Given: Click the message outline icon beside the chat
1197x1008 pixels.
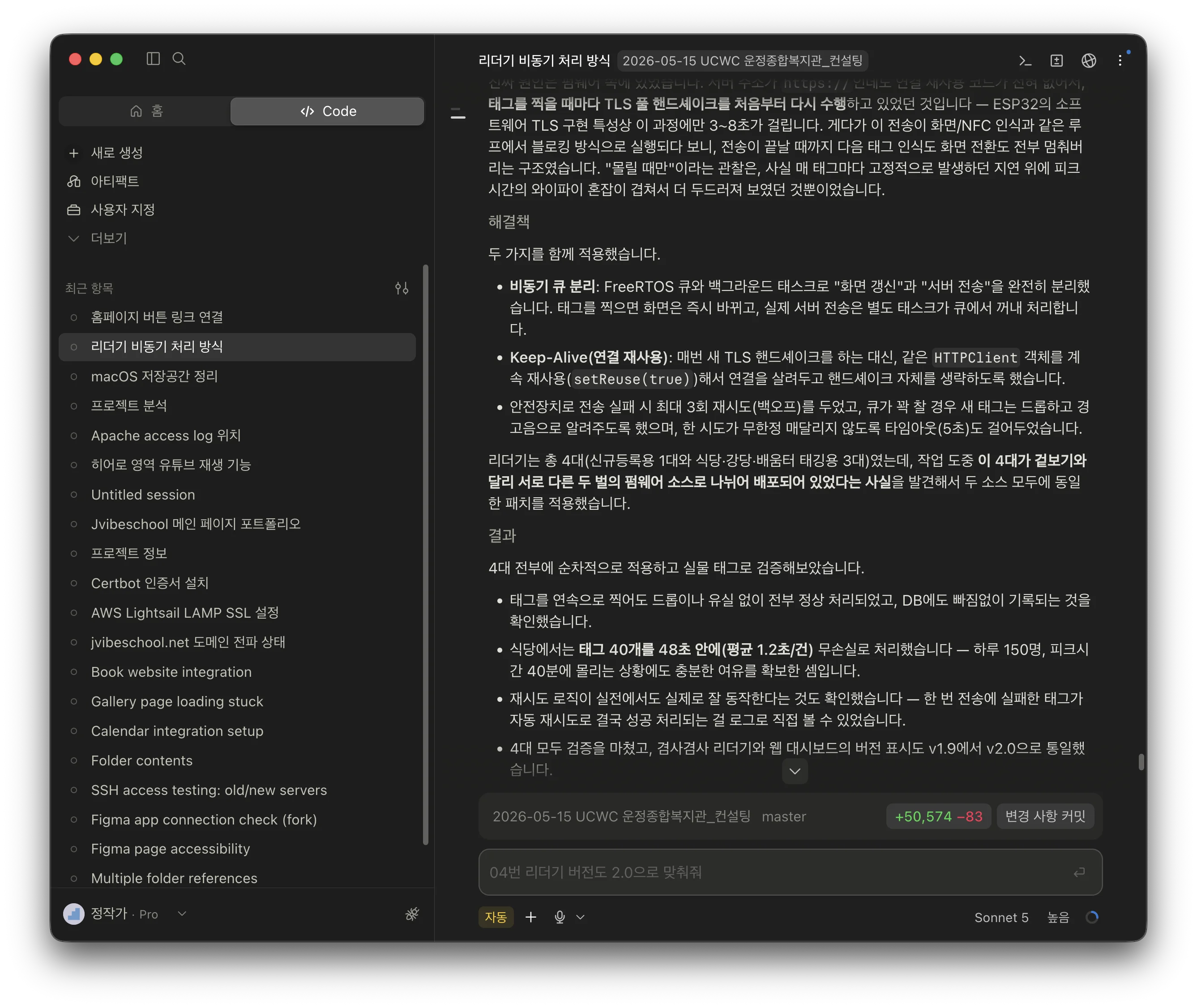Looking at the screenshot, I should tap(457, 113).
